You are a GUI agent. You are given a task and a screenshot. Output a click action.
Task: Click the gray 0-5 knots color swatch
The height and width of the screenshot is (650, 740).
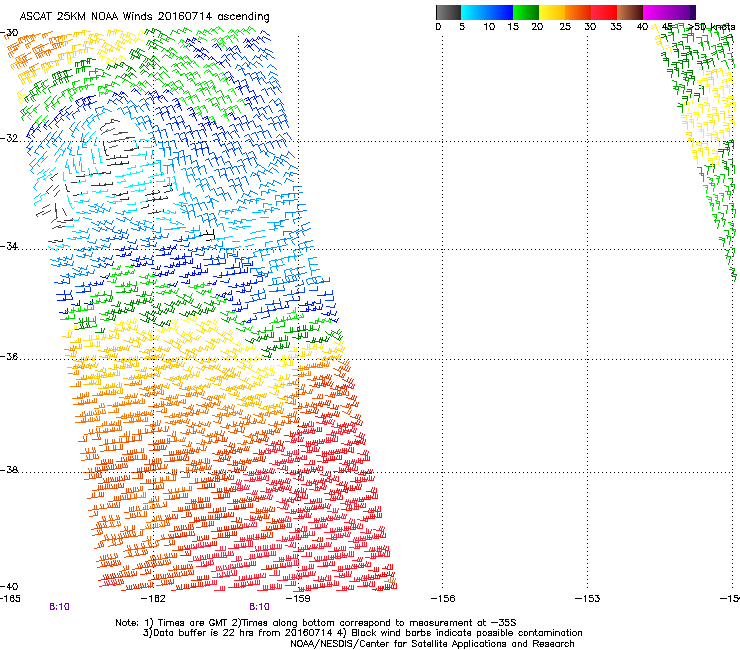(x=448, y=12)
